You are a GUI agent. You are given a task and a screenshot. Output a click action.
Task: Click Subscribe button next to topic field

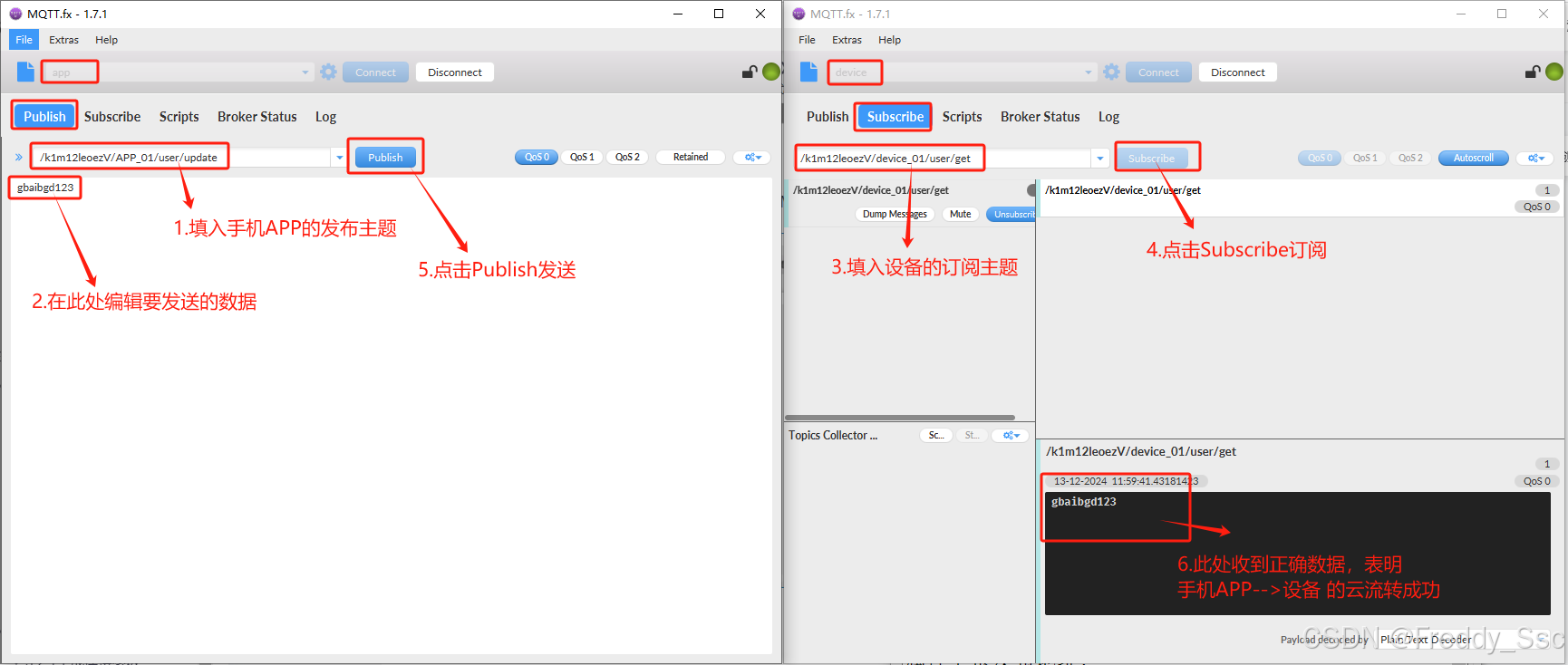coord(1151,158)
